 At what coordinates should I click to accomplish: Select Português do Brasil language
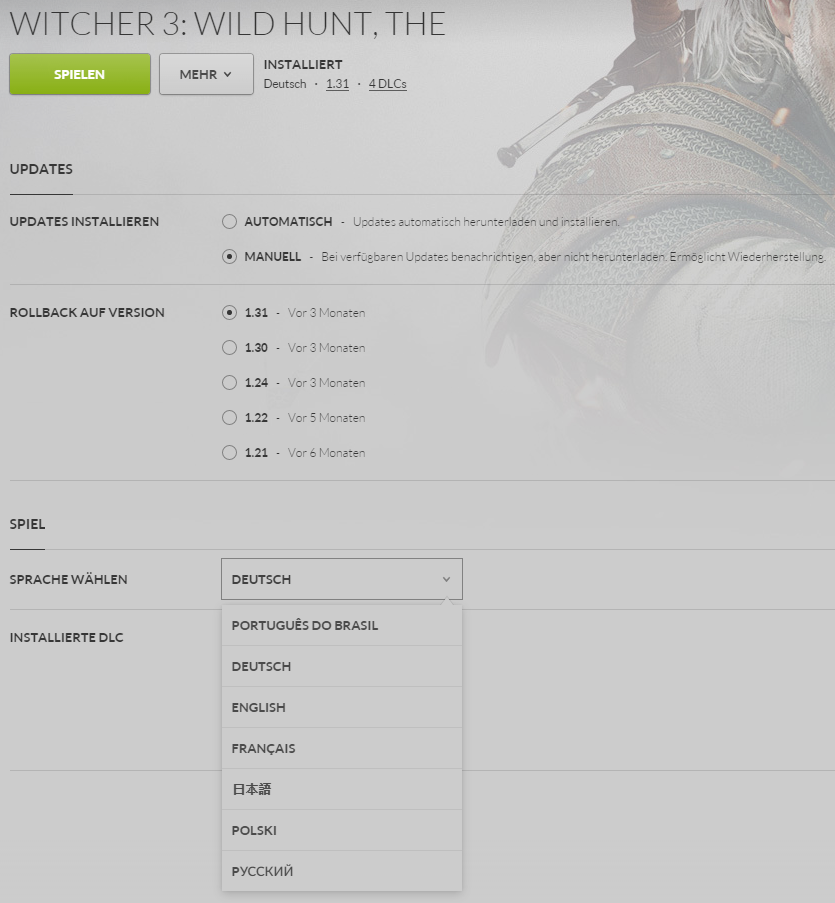tap(342, 625)
